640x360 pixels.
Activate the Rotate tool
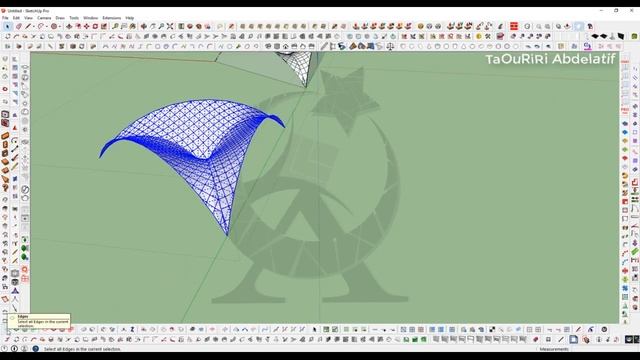pos(95,27)
